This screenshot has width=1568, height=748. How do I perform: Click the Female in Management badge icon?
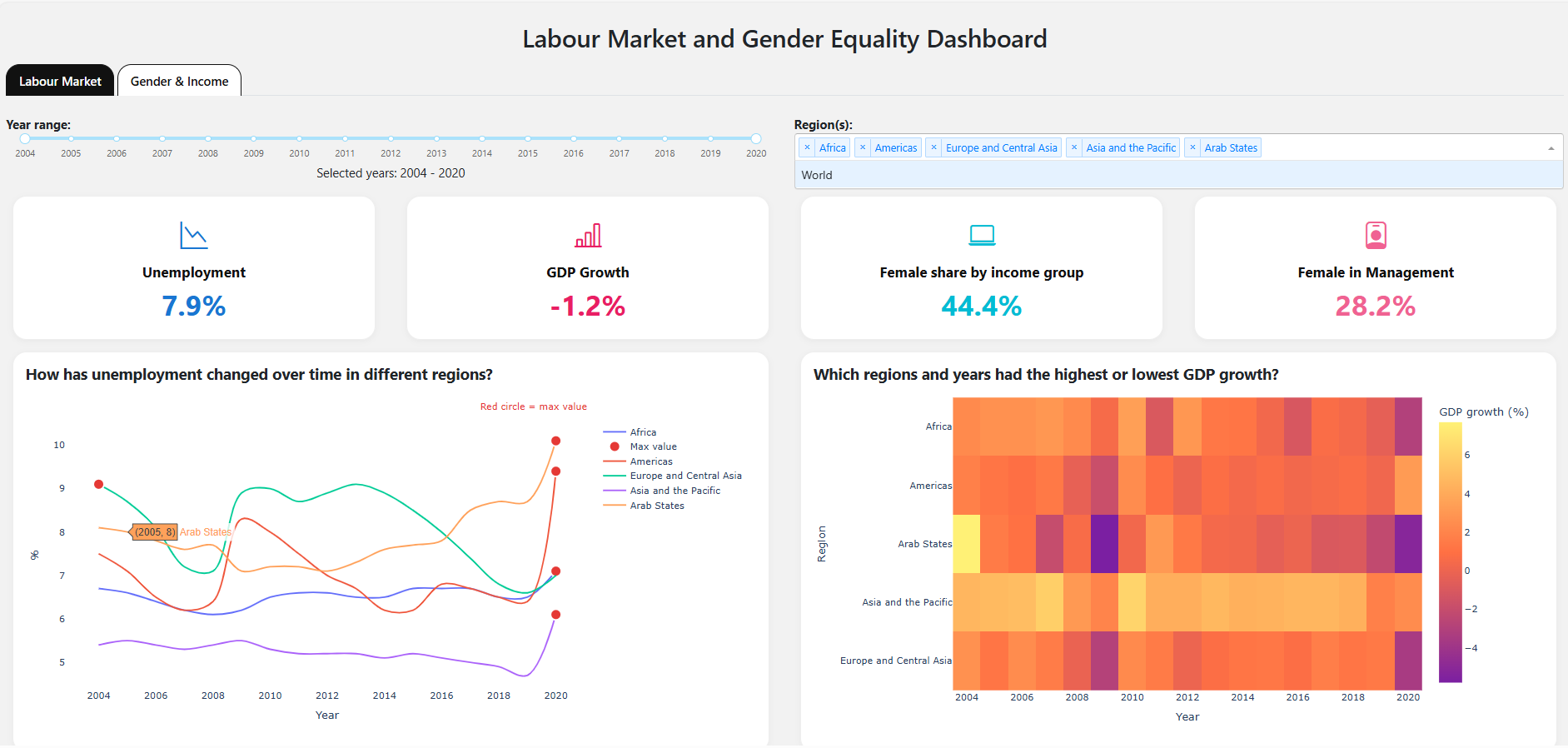pyautogui.click(x=1375, y=236)
